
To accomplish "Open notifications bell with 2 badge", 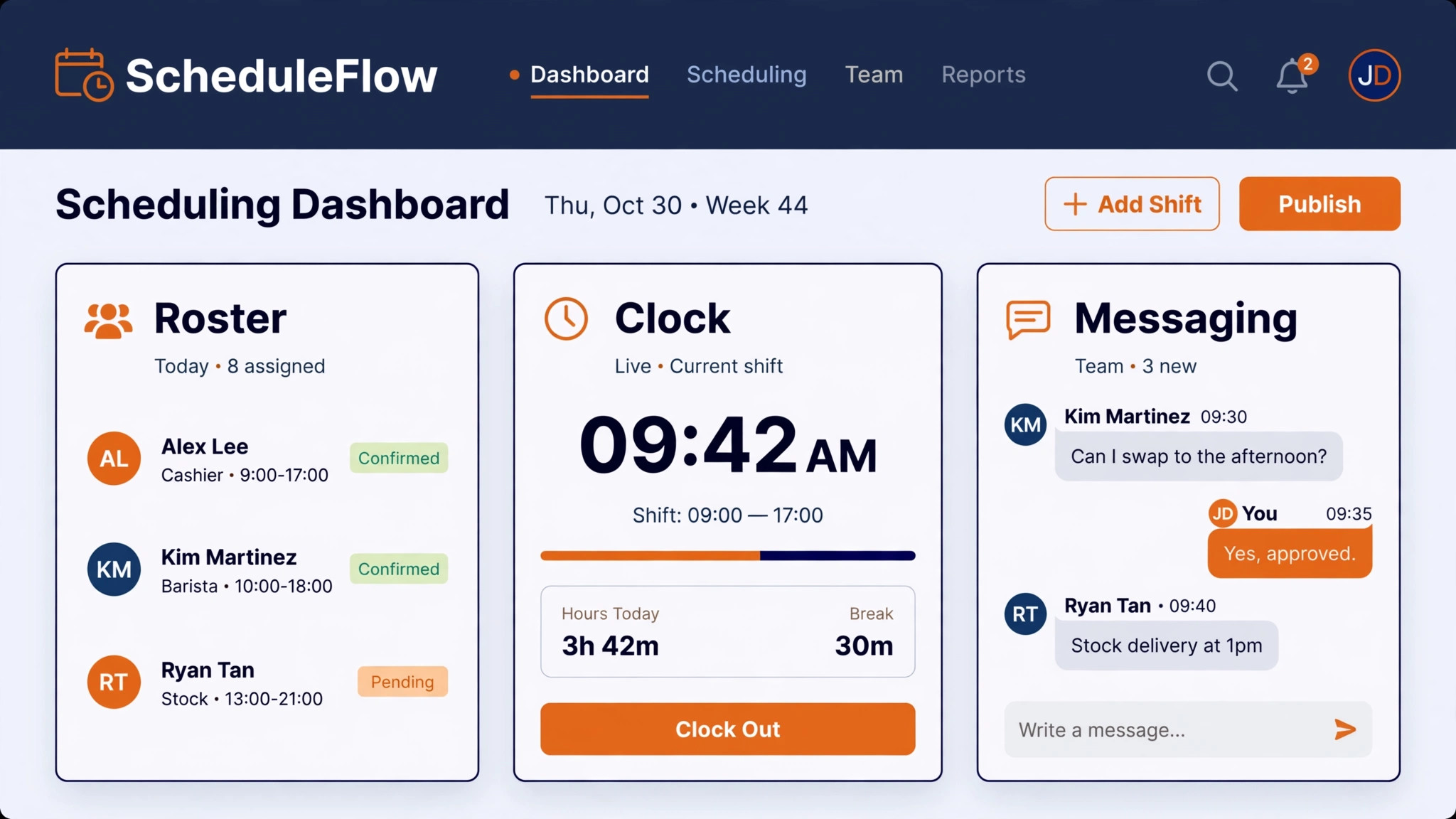I will (x=1295, y=75).
